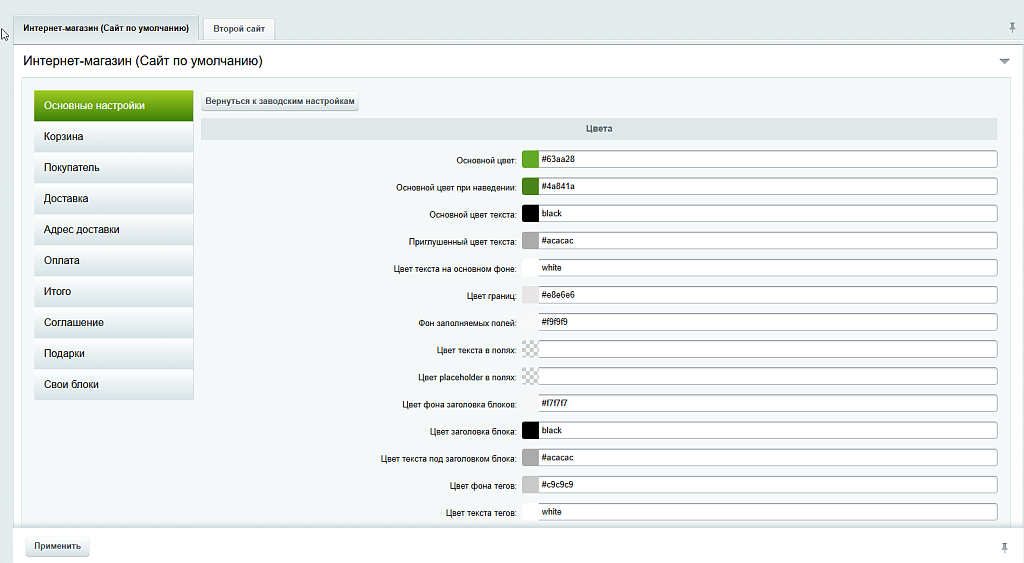The image size is (1024, 563).
Task: Open the Основной цвет текста black swatch
Action: click(530, 214)
